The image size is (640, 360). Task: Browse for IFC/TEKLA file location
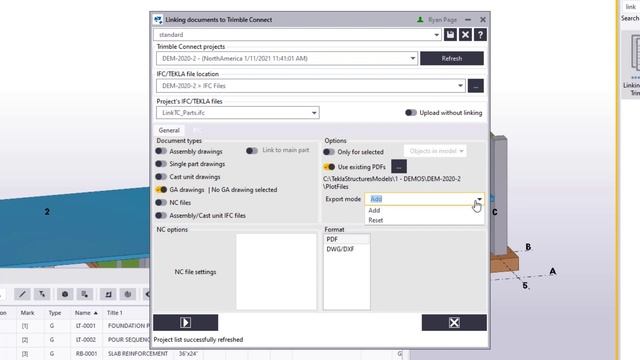click(476, 86)
